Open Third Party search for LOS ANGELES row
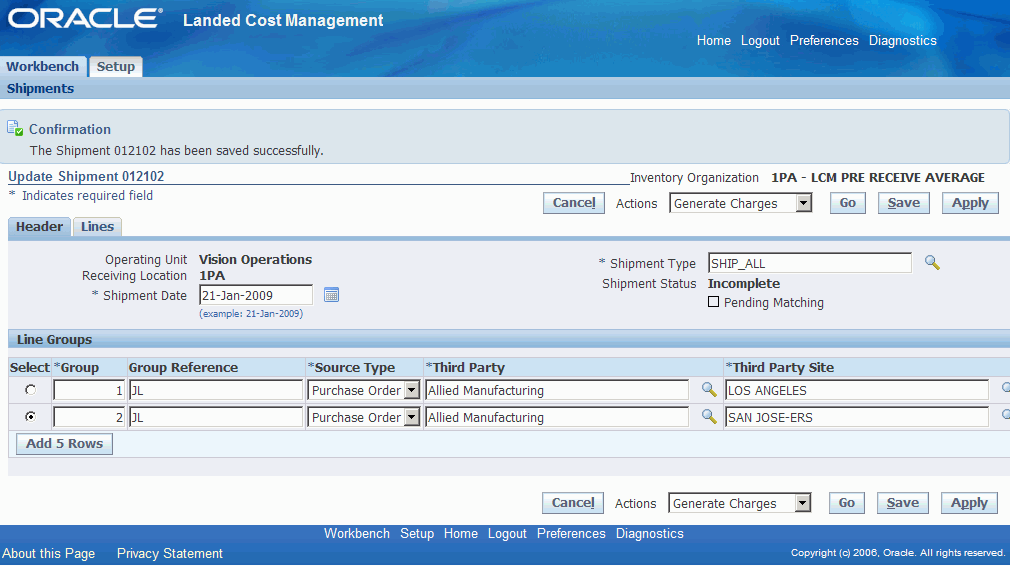 click(x=709, y=390)
